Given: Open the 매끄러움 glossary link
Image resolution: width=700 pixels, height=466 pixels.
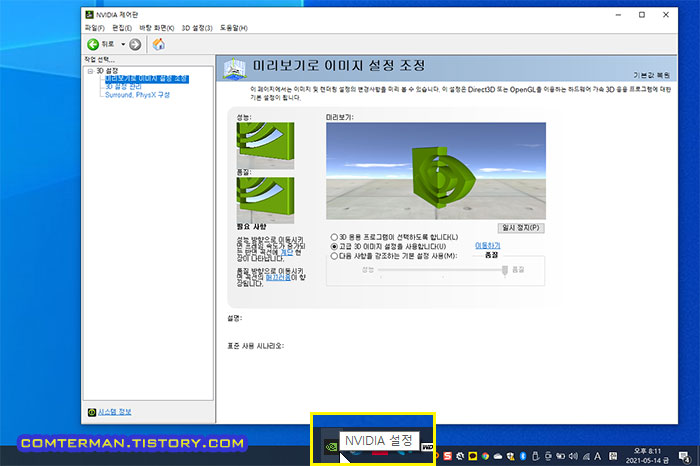Looking at the screenshot, I should pos(278,277).
